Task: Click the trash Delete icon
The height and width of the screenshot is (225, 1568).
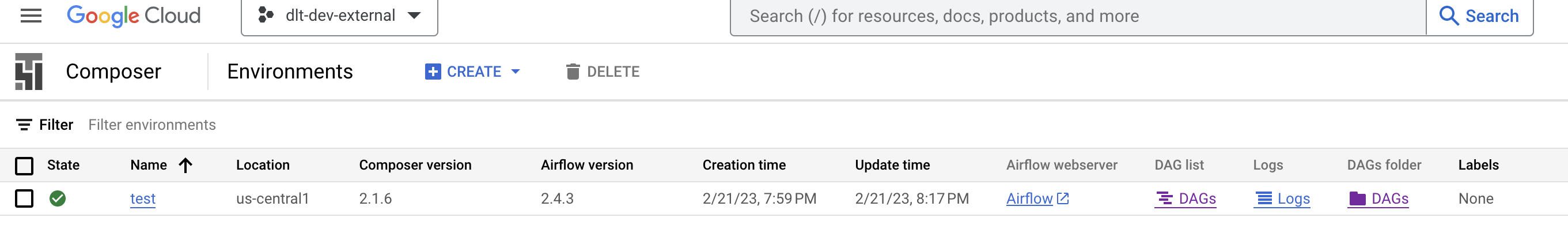Action: pos(573,72)
